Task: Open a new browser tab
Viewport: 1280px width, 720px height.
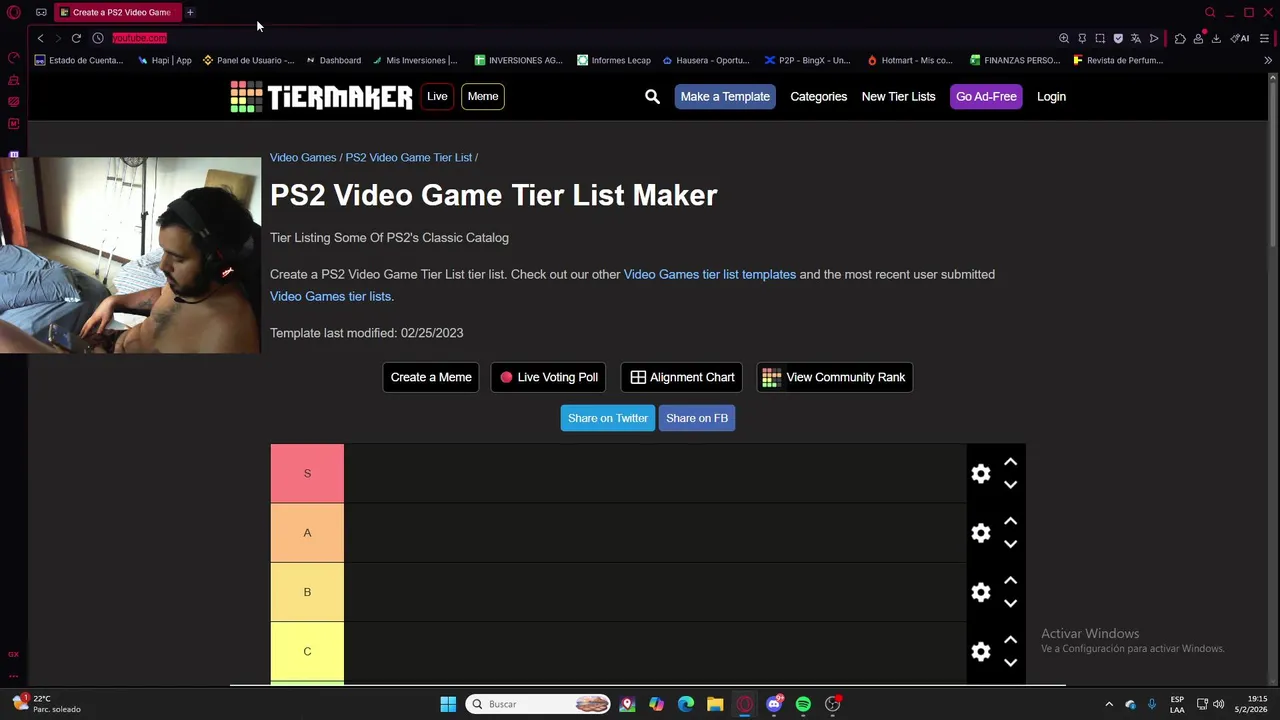Action: point(190,12)
